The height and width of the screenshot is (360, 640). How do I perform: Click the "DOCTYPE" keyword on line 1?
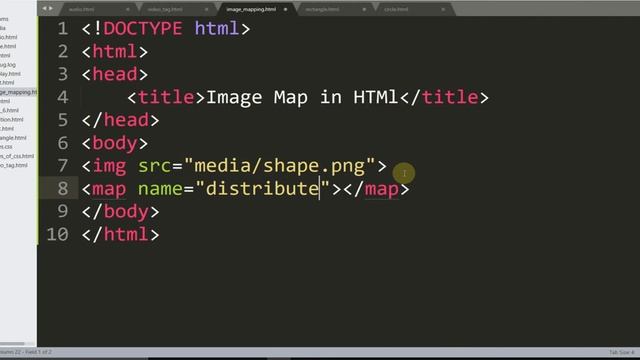point(143,29)
